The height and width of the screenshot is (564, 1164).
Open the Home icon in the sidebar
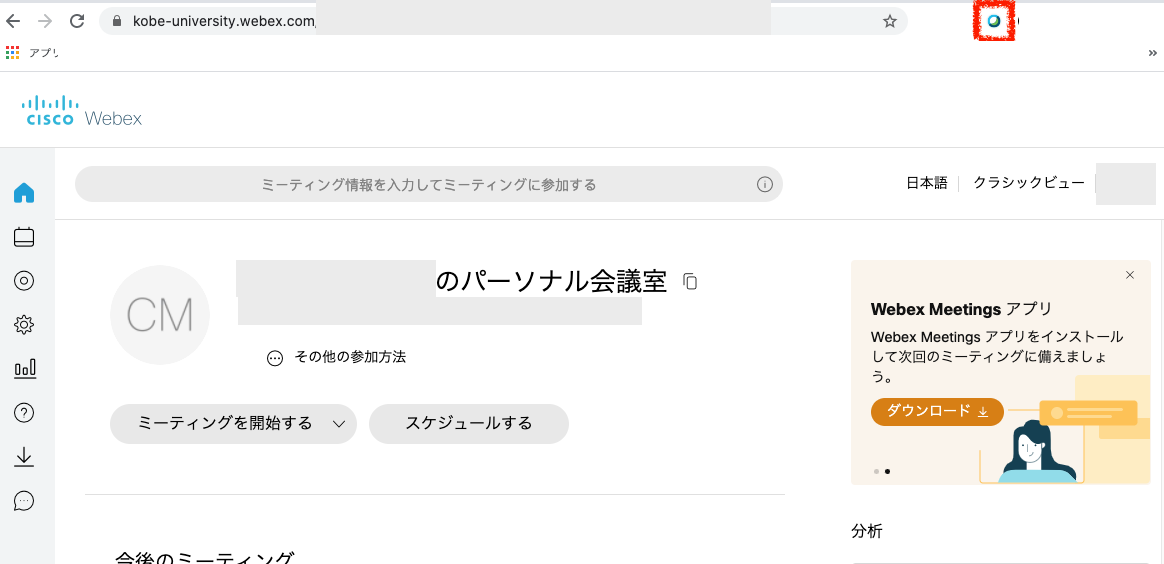point(24,193)
